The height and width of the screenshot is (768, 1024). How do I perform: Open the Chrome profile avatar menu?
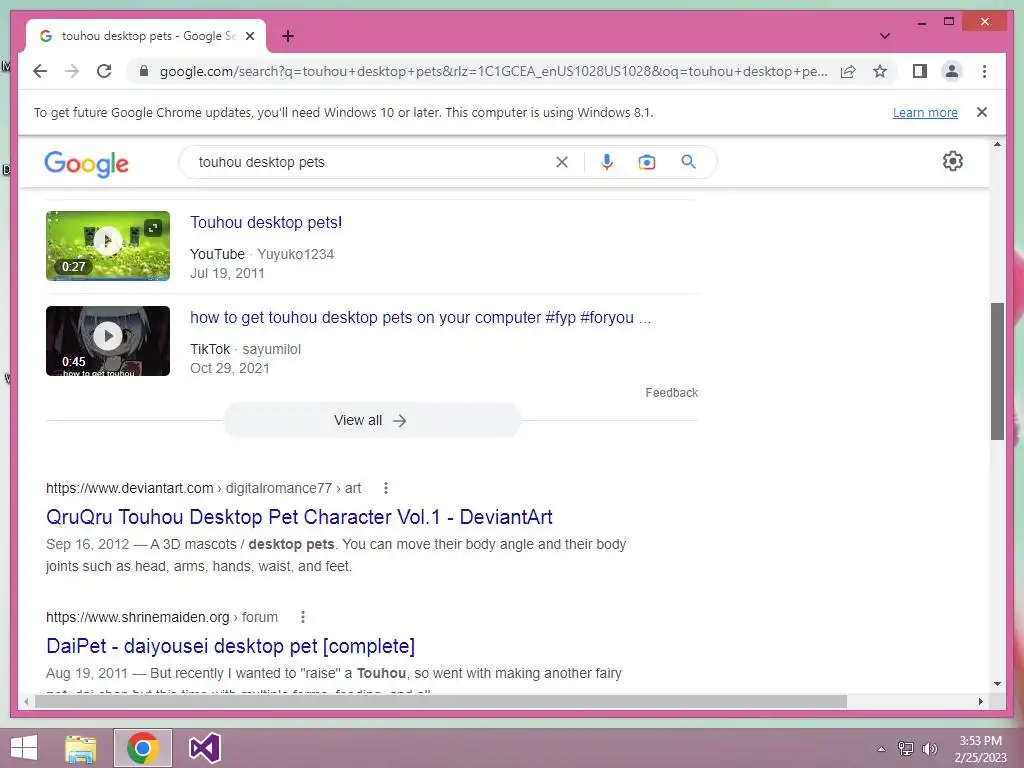[x=952, y=71]
